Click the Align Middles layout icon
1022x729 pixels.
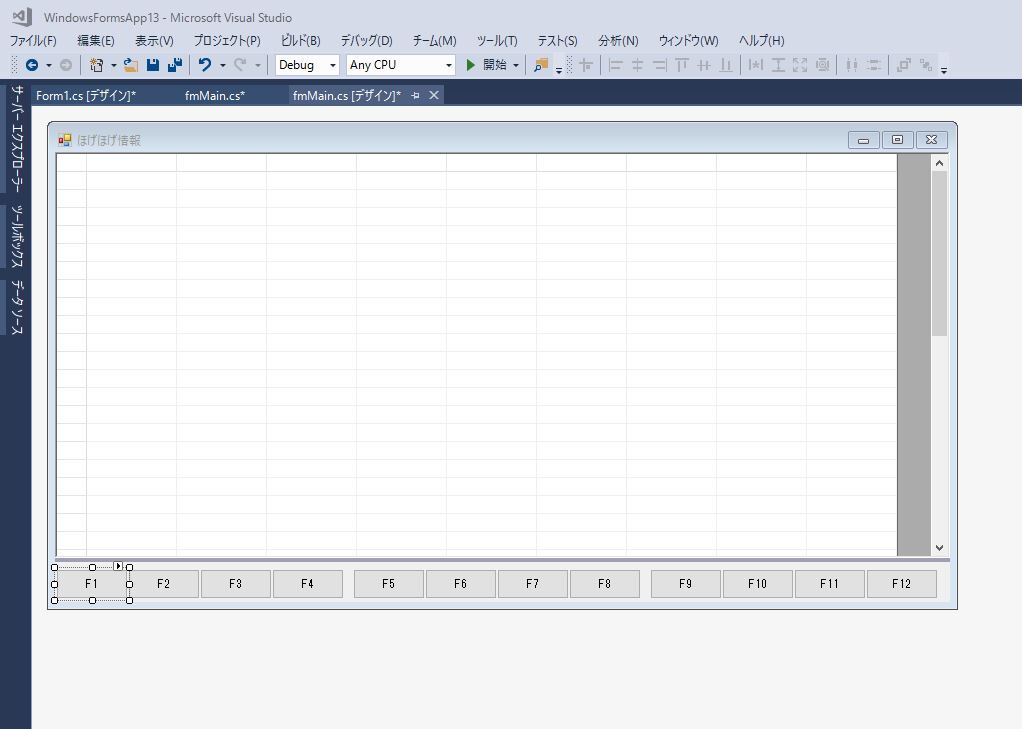[704, 65]
